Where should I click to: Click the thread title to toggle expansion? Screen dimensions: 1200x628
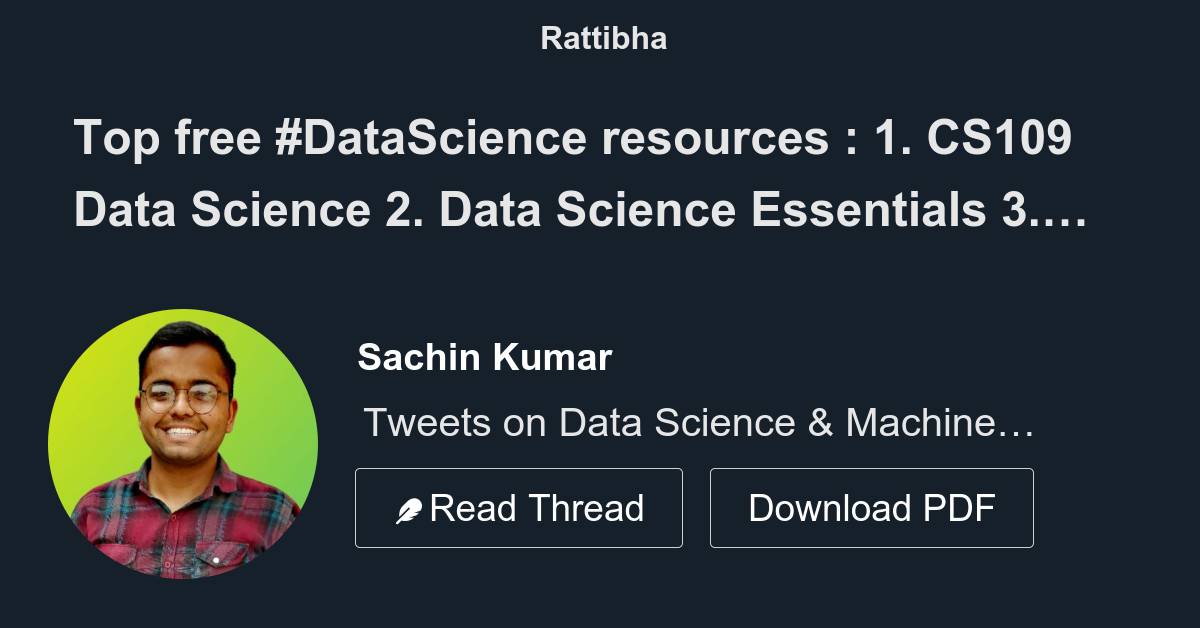575,175
